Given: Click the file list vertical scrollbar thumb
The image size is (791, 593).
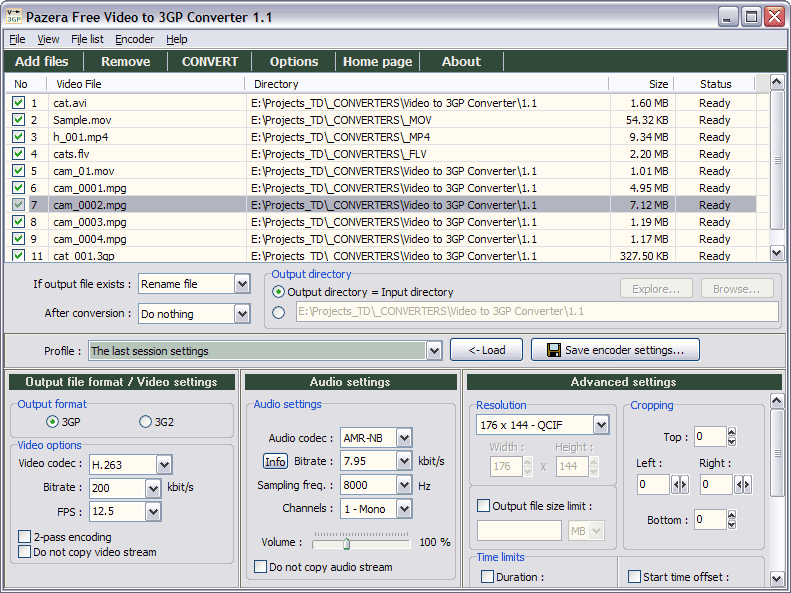Looking at the screenshot, I should 777,160.
